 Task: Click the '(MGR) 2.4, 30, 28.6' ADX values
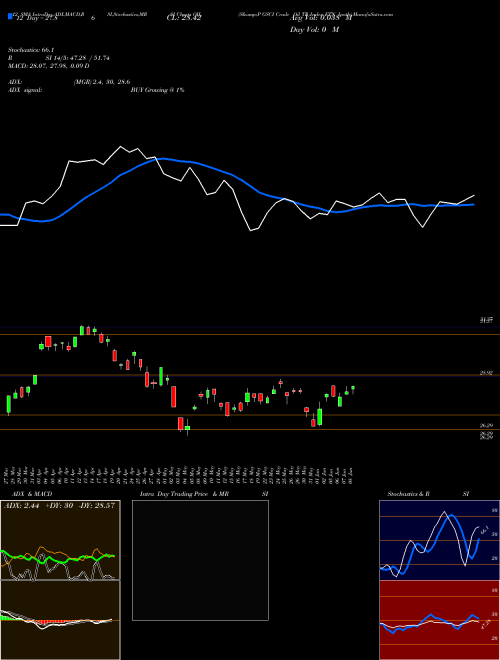[x=102, y=82]
